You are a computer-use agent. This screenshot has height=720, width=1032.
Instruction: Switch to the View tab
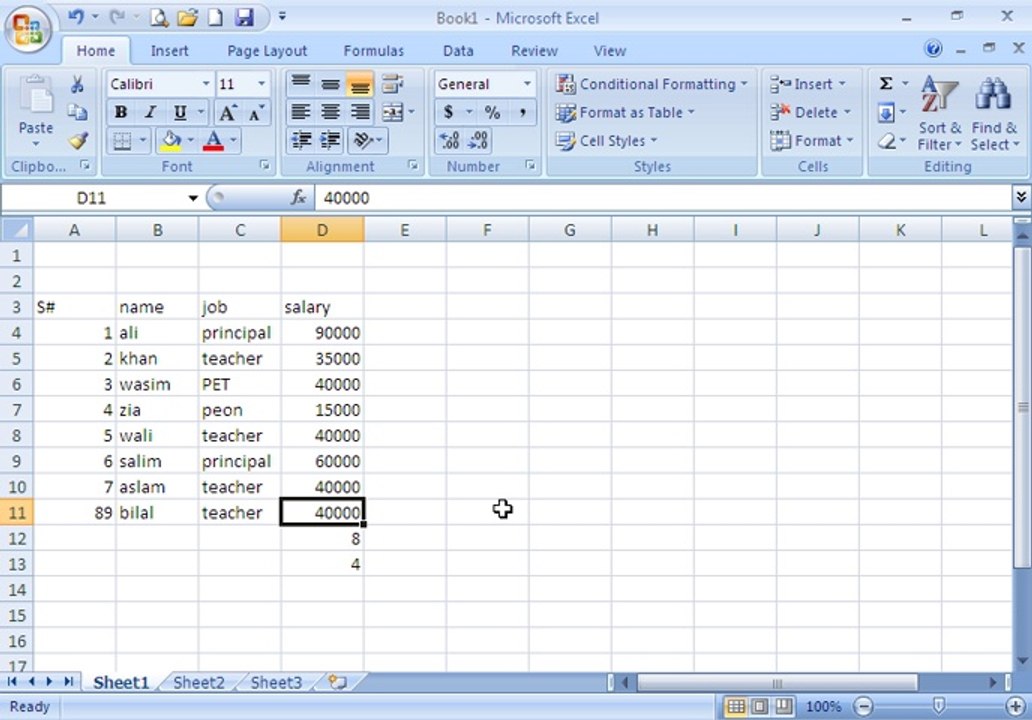609,51
